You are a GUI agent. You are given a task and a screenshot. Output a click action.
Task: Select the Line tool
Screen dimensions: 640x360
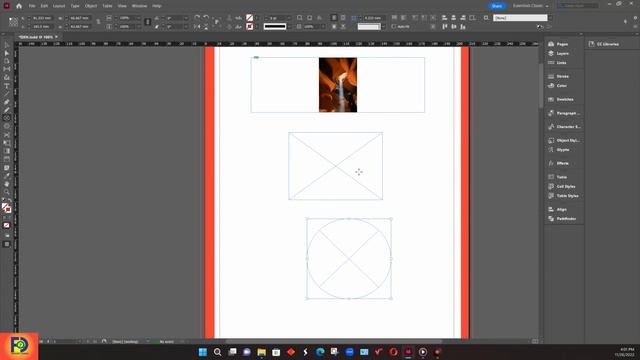point(7,94)
